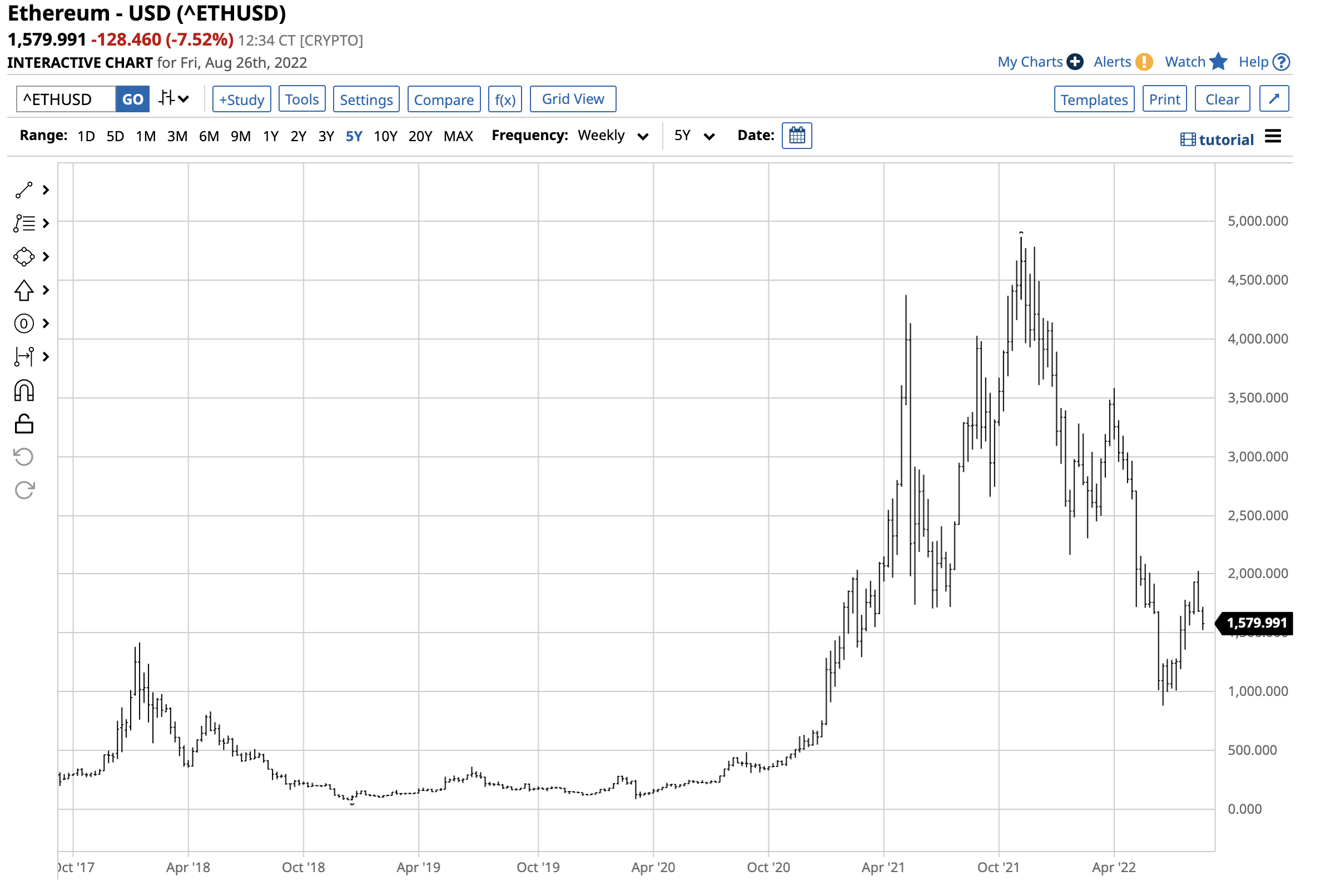Click the My Charts plus icon
Viewport: 1330px width, 896px height.
tap(1075, 62)
